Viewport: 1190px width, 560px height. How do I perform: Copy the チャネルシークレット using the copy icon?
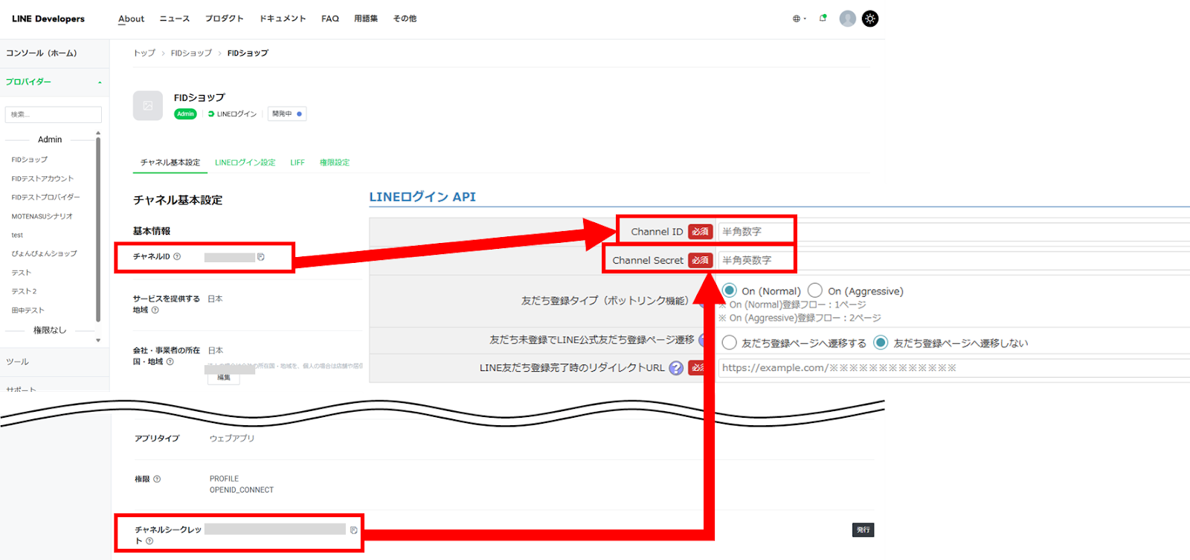click(353, 530)
